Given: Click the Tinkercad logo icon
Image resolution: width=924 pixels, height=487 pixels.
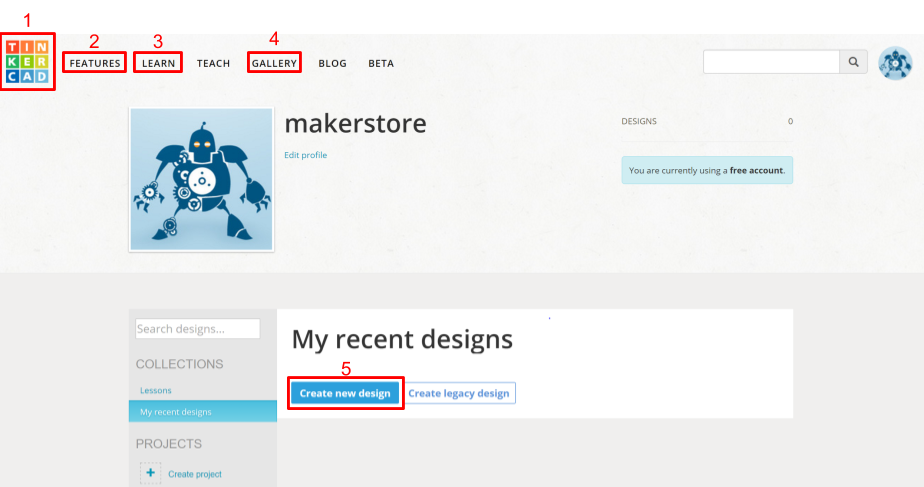Looking at the screenshot, I should point(27,61).
